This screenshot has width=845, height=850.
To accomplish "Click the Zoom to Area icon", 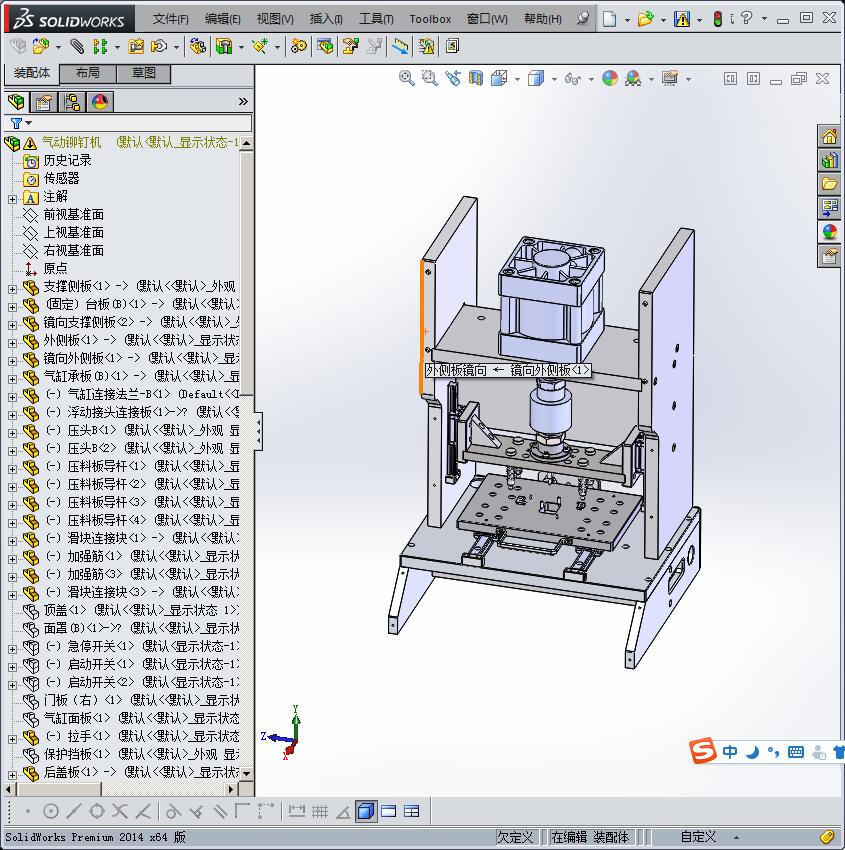I will pos(430,79).
